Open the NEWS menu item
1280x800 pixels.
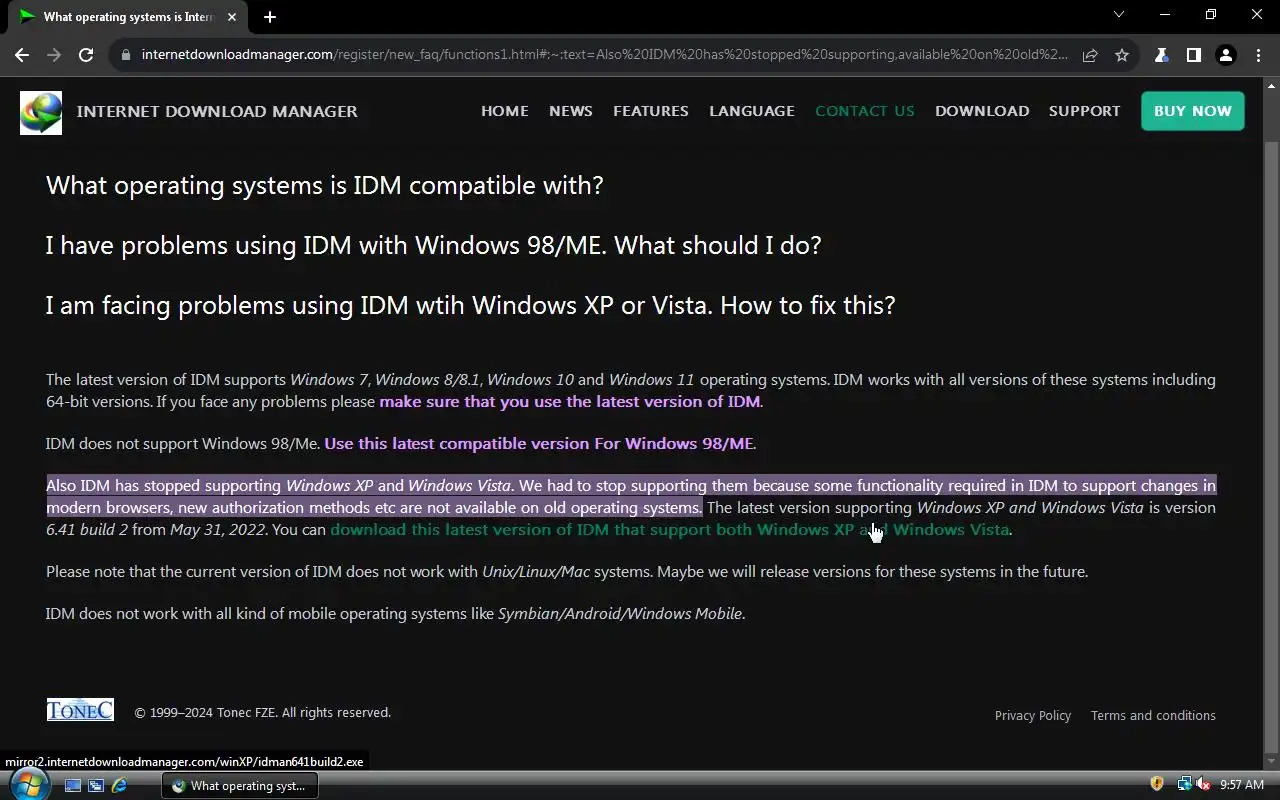click(x=571, y=111)
